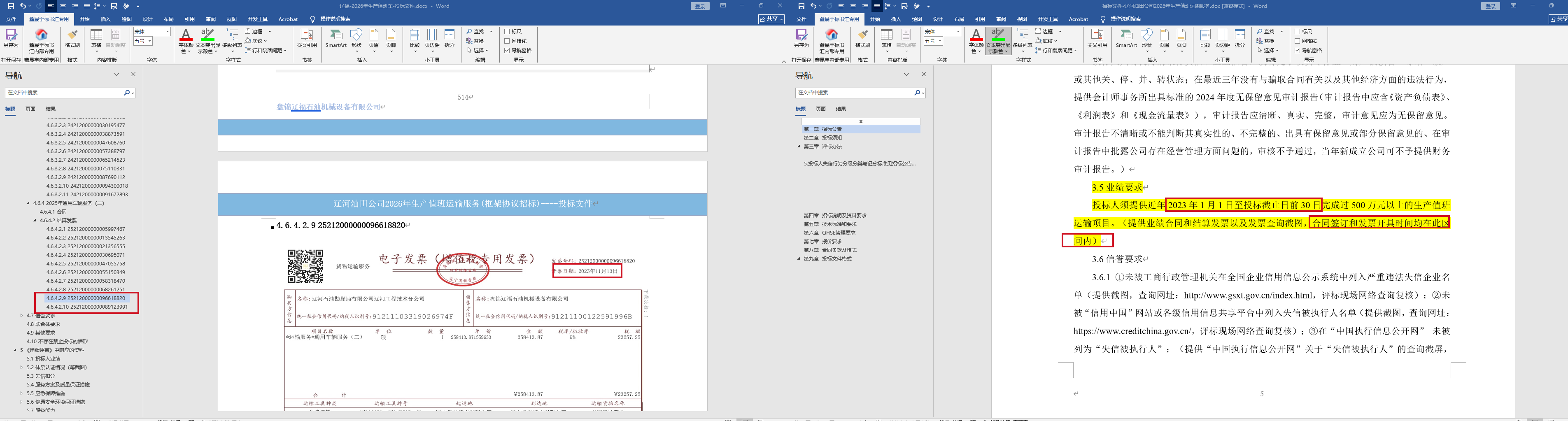Toggle 标尺 ruler checkbox in left window
This screenshot has width=1568, height=421.
pyautogui.click(x=507, y=32)
